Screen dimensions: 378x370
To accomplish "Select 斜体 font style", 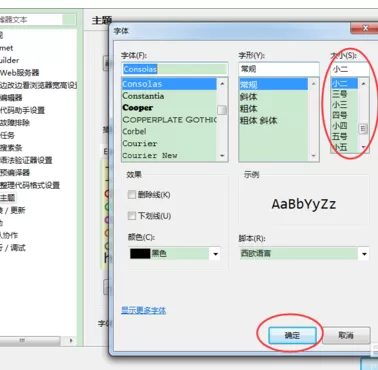I will pos(273,97).
